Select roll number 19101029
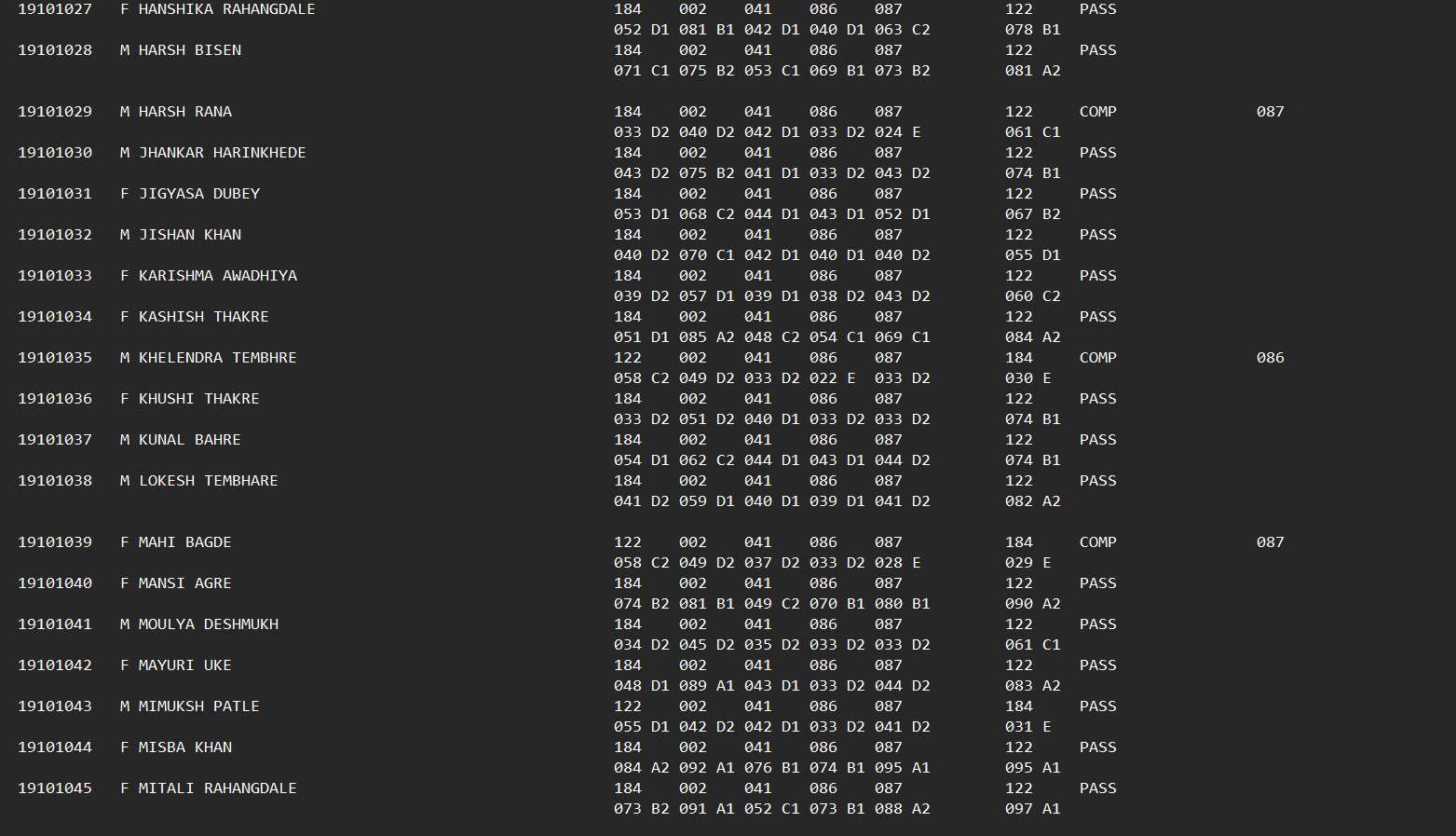1456x836 pixels. [x=55, y=112]
